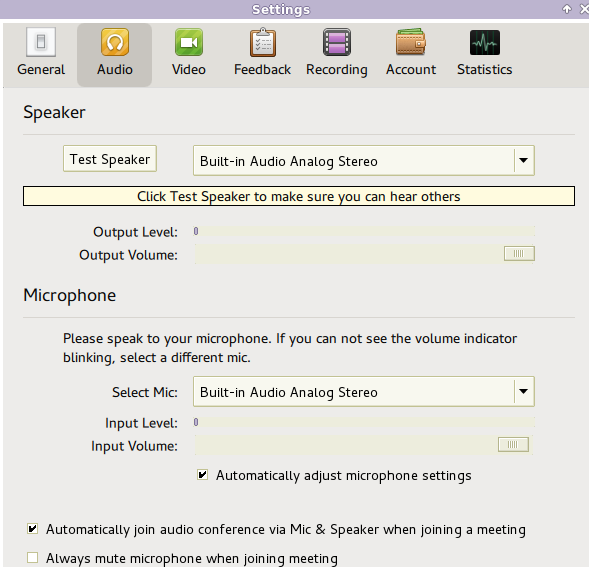Switch to the Video tab label
589x567 pixels.
[189, 70]
